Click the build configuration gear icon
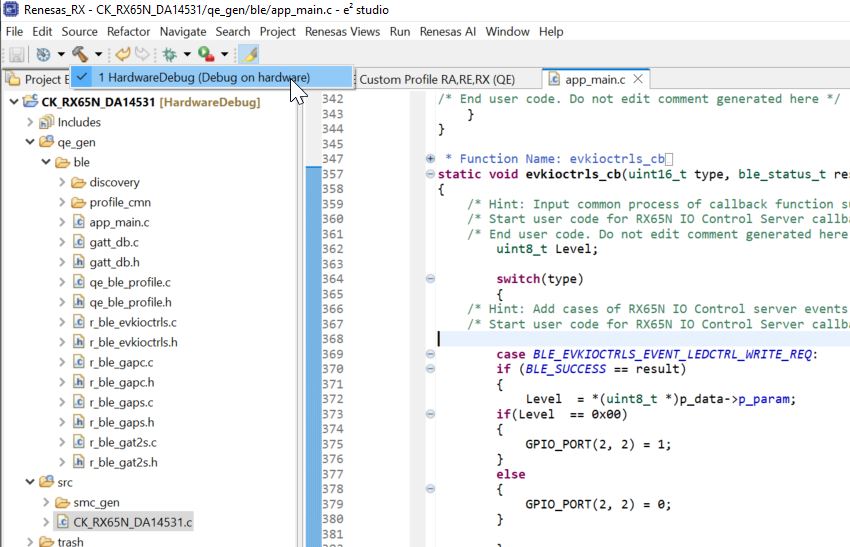 click(x=43, y=54)
